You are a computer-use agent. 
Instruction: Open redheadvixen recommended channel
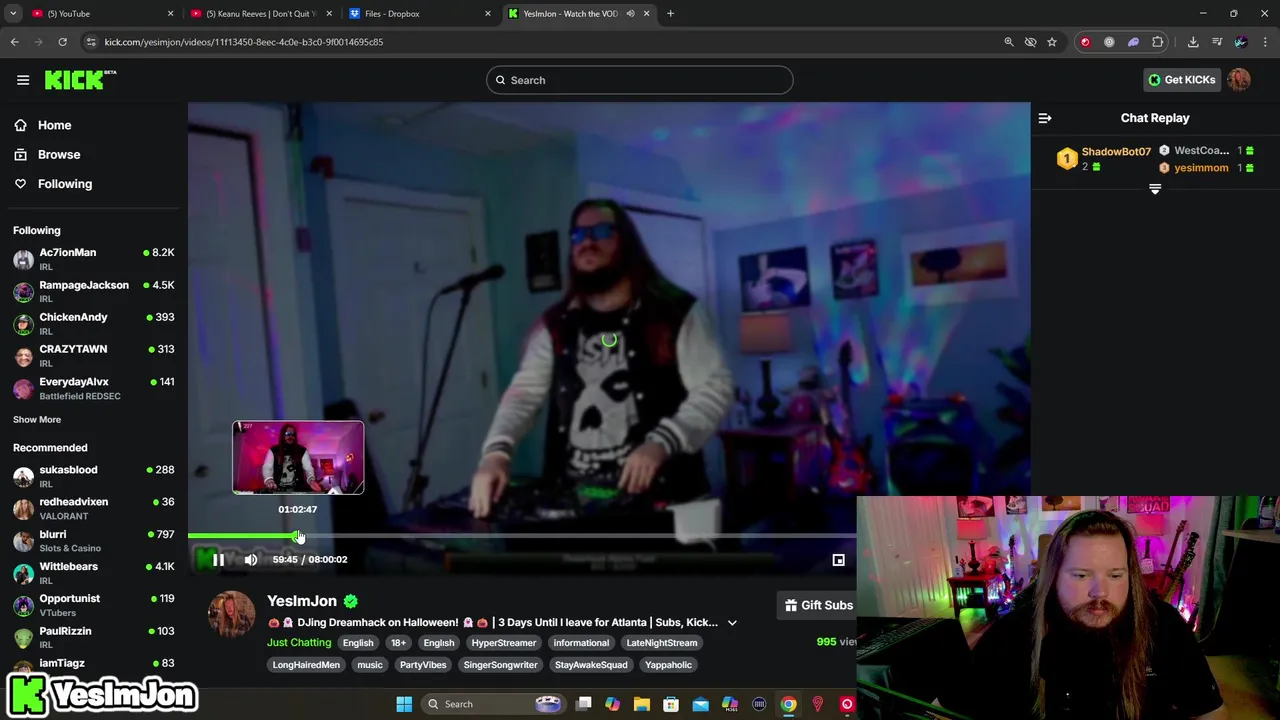click(94, 508)
